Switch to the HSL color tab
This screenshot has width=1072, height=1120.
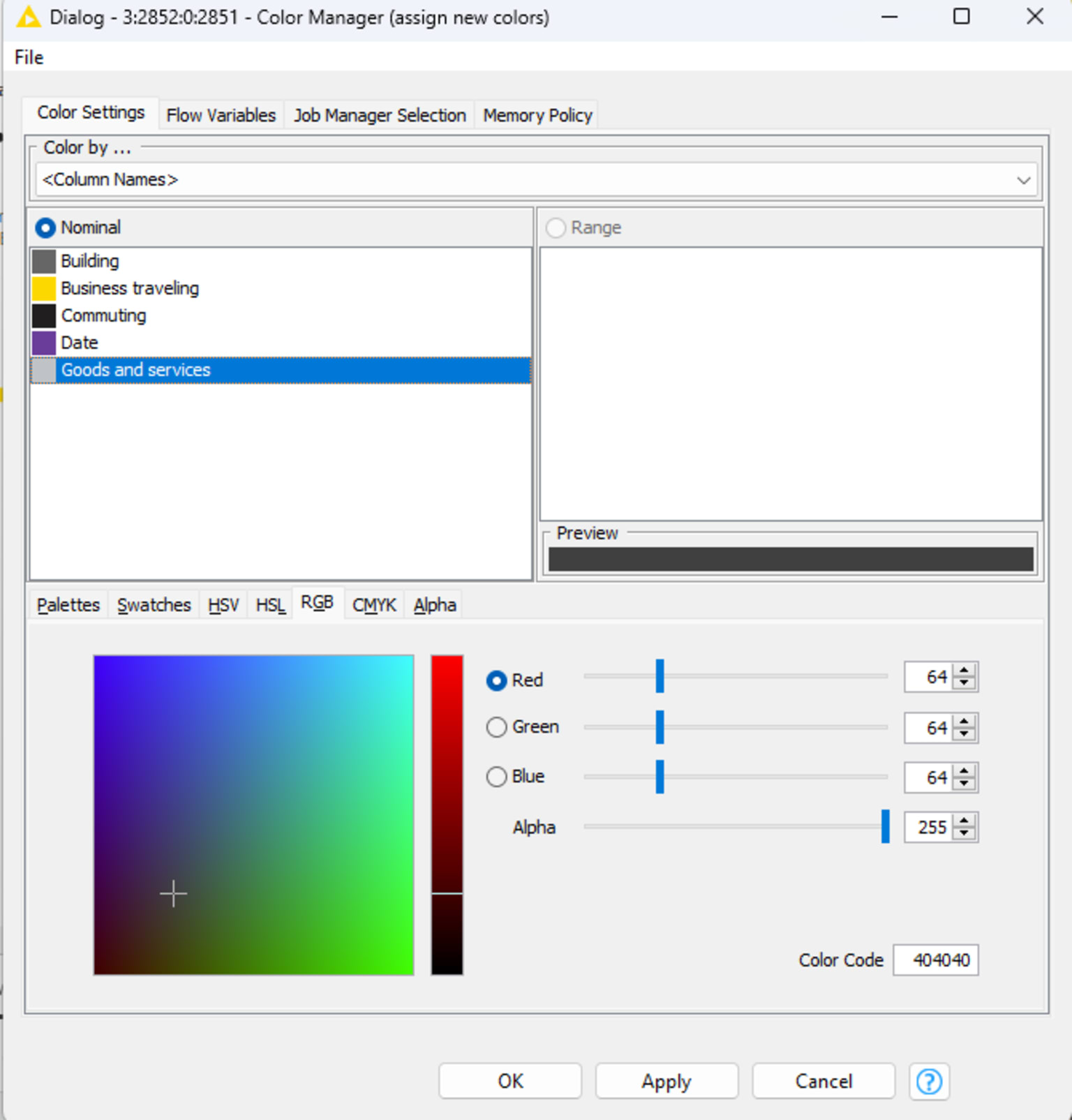click(x=271, y=605)
